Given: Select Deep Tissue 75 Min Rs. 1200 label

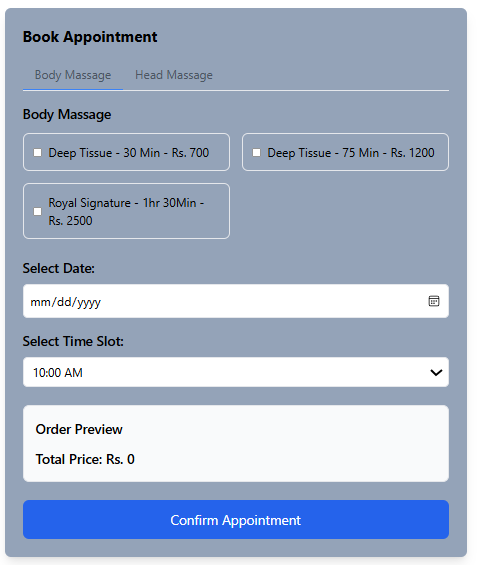Looking at the screenshot, I should coord(351,153).
